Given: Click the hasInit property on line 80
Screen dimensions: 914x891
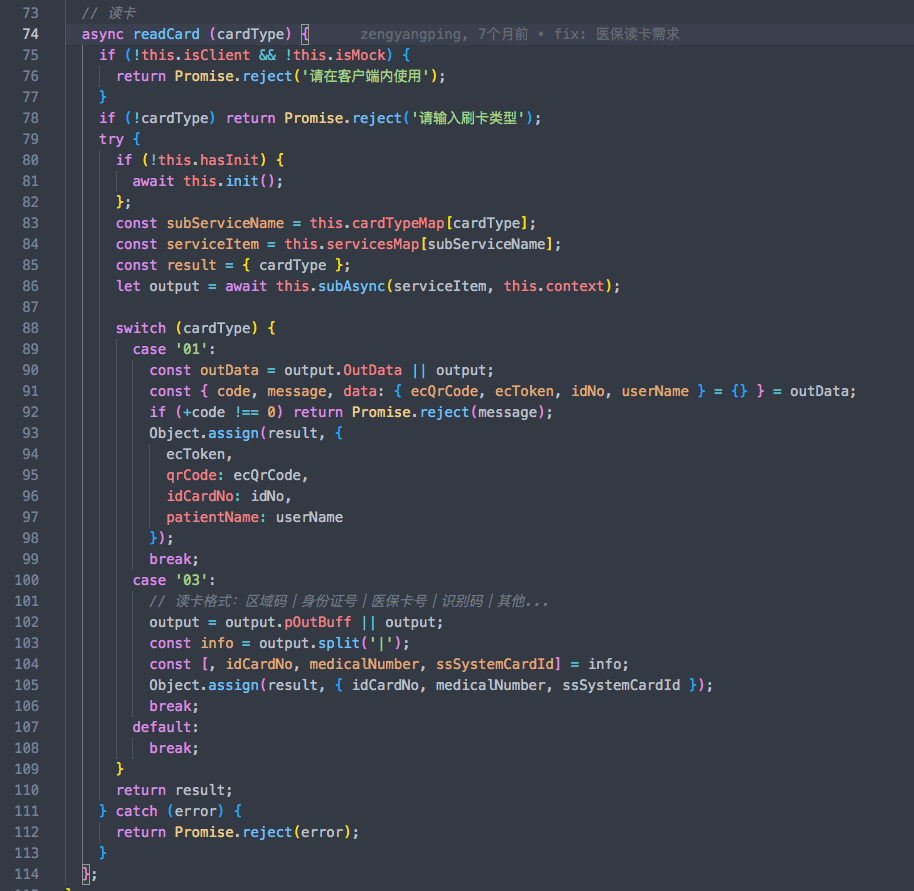Looking at the screenshot, I should click(x=229, y=160).
